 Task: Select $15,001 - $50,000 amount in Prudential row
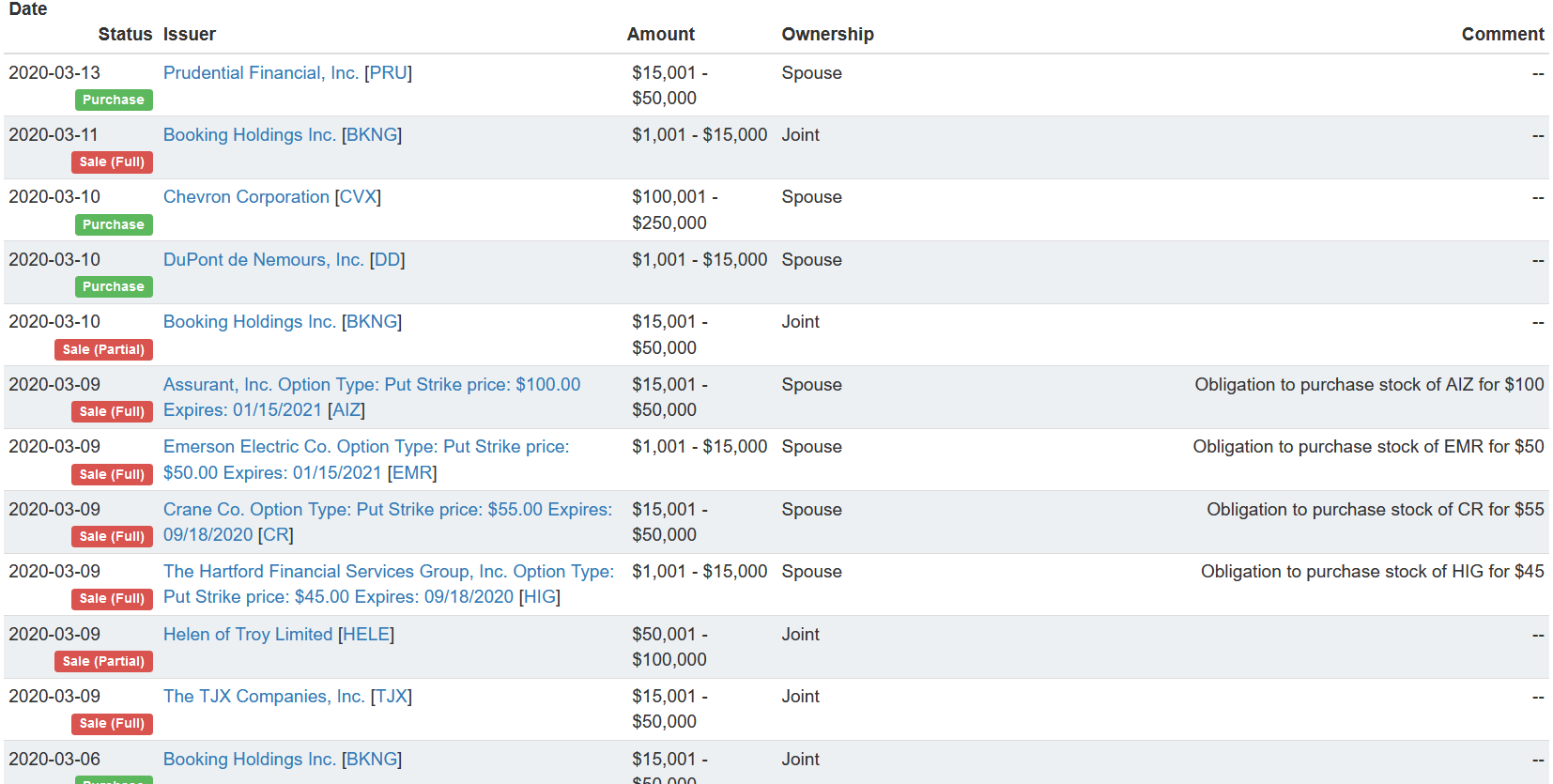click(670, 85)
